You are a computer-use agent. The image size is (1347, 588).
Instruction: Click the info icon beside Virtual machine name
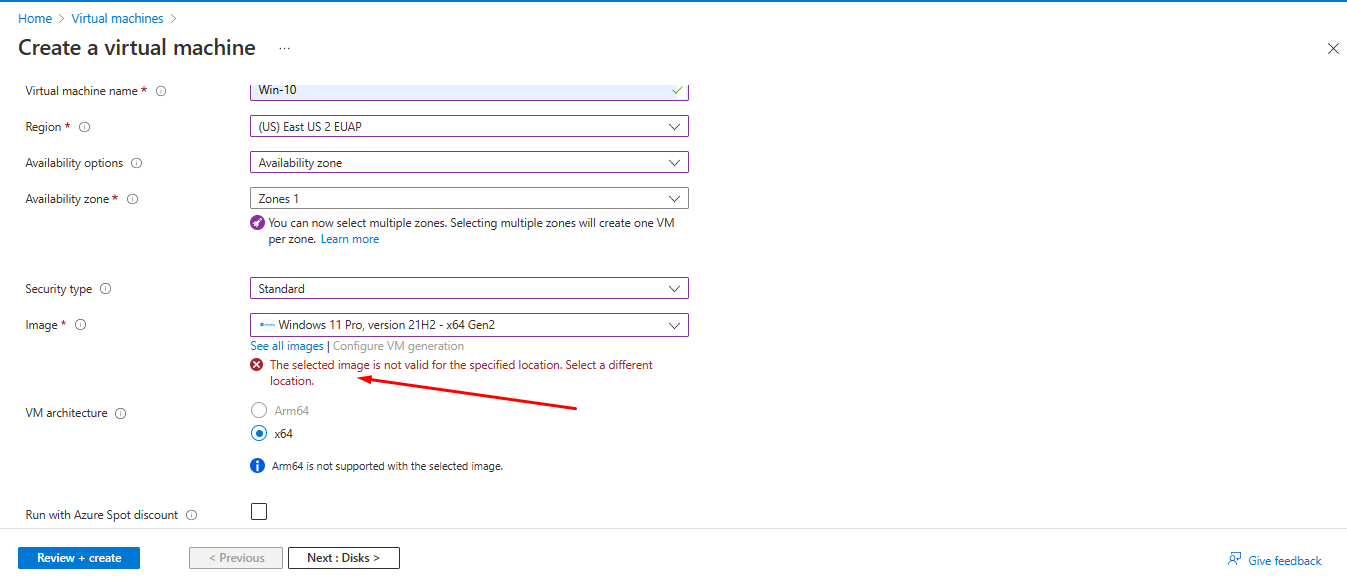click(x=160, y=90)
